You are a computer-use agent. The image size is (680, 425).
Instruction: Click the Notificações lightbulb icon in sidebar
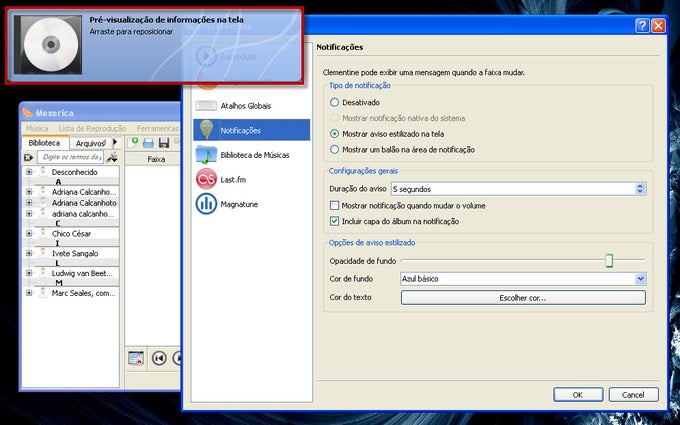pos(206,130)
